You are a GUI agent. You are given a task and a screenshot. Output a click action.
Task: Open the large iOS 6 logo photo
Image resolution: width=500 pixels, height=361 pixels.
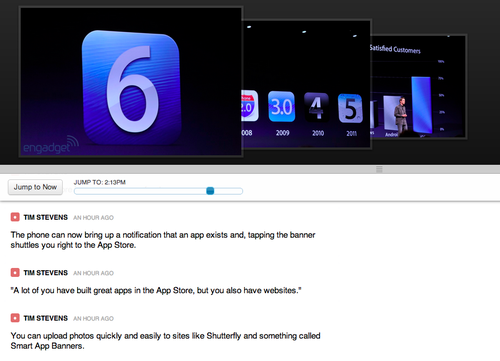(x=131, y=82)
